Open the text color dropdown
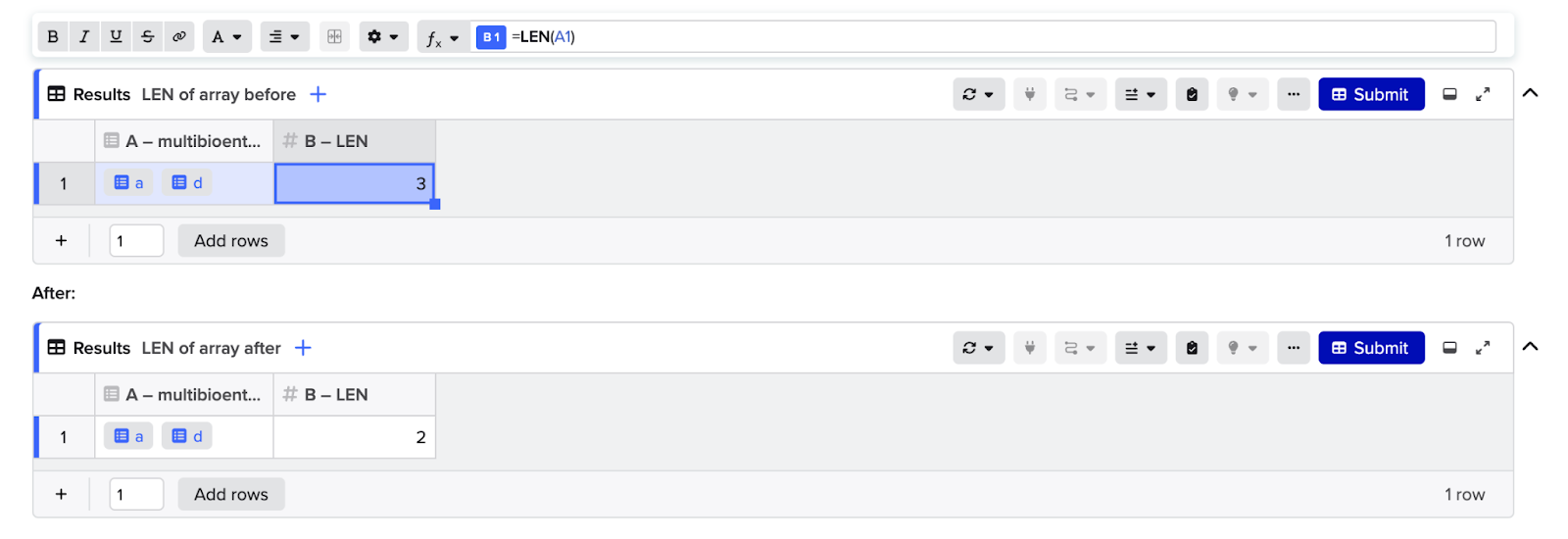Image resolution: width=1568 pixels, height=539 pixels. coord(227,37)
